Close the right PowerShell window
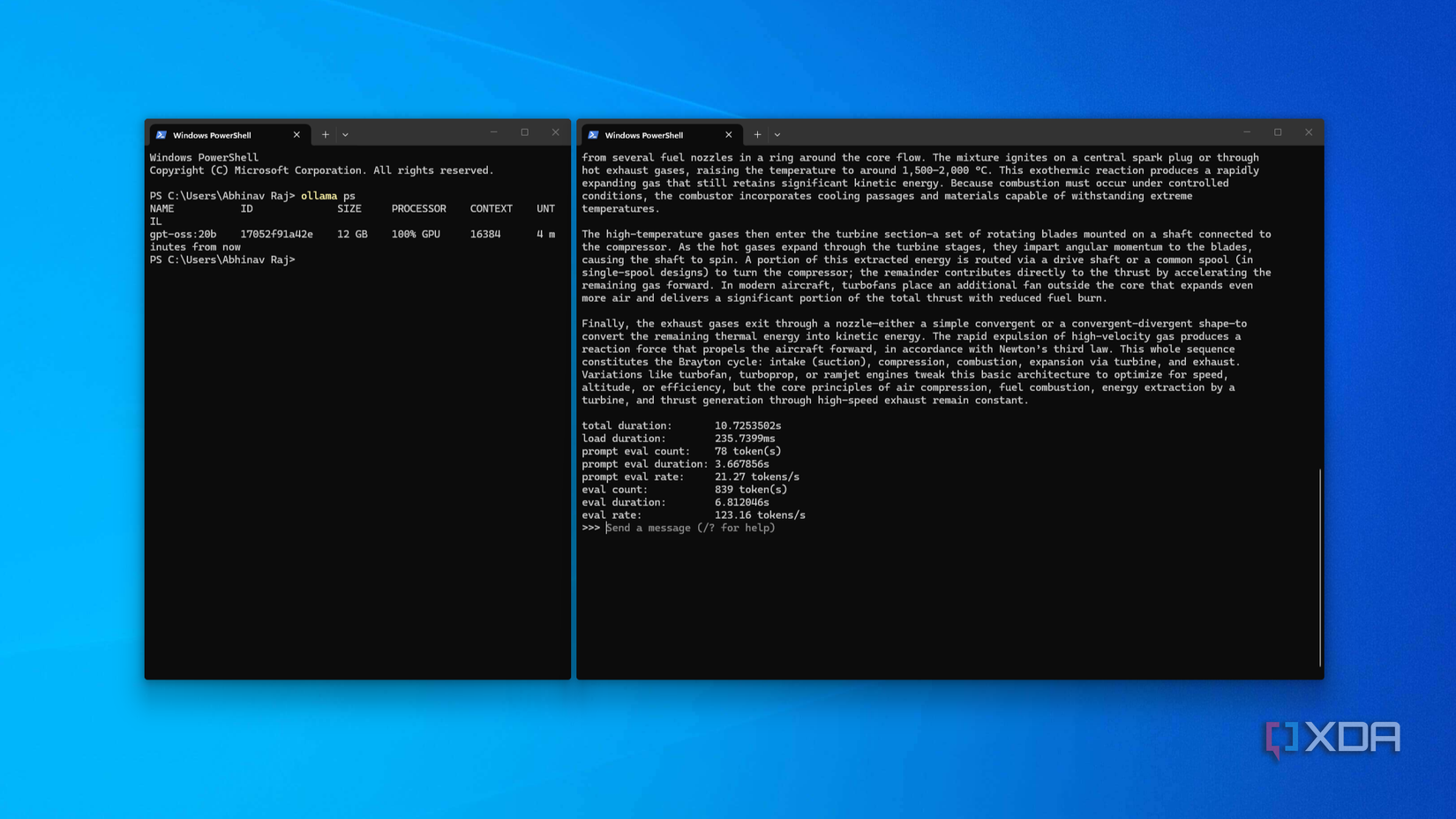This screenshot has width=1456, height=819. [x=1309, y=132]
